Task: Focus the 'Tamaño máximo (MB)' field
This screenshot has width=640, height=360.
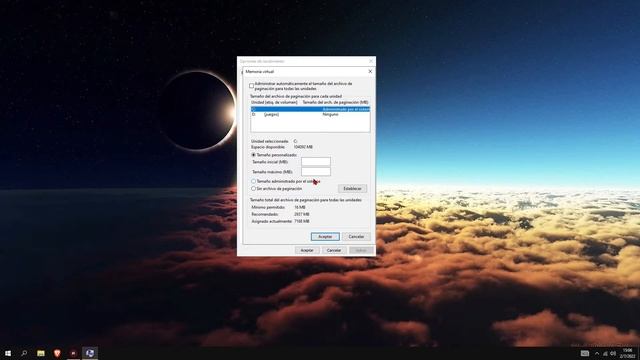Action: 316,171
